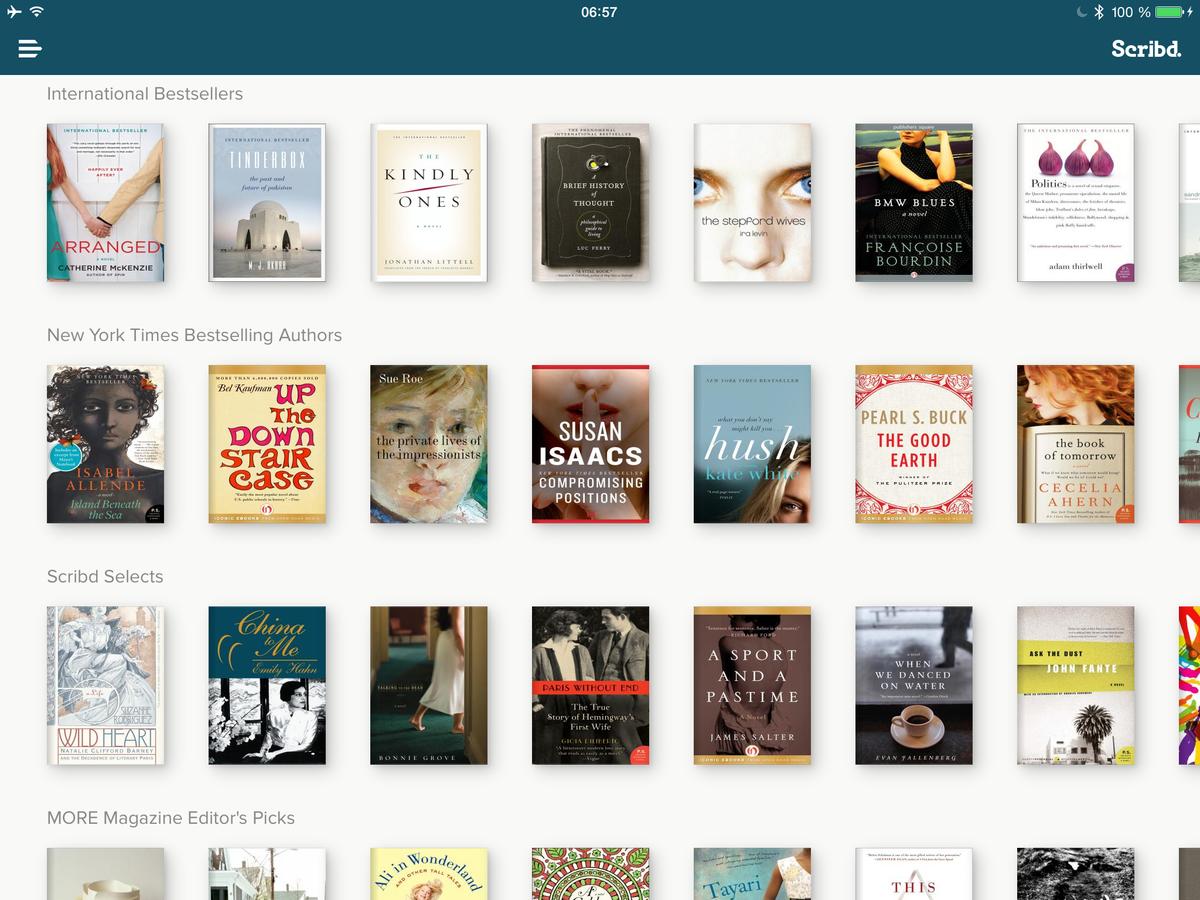Open MORE Magazine Editor's Picks heading
1200x900 pixels.
(171, 818)
